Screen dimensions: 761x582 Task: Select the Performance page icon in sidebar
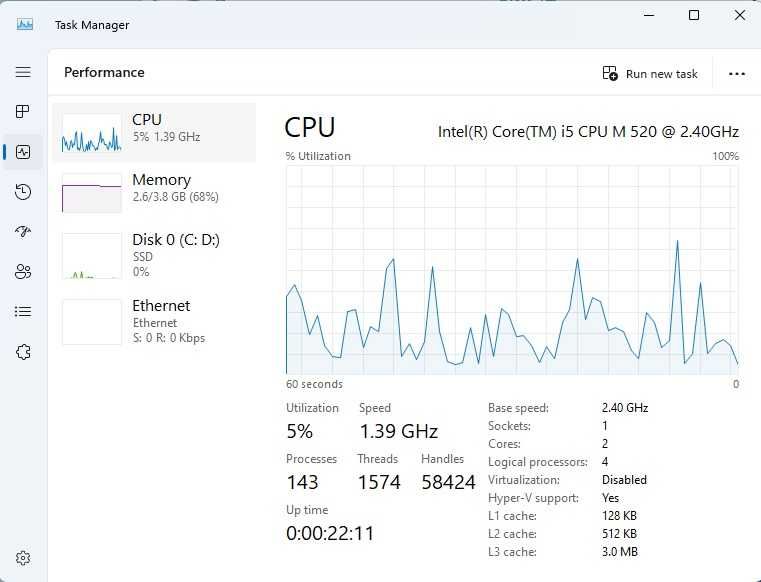coord(23,152)
